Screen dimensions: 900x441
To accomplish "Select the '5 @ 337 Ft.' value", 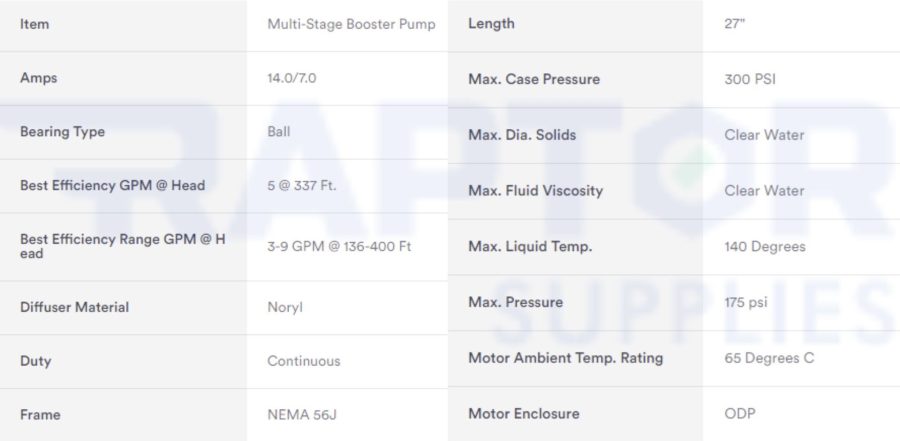I will click(302, 185).
